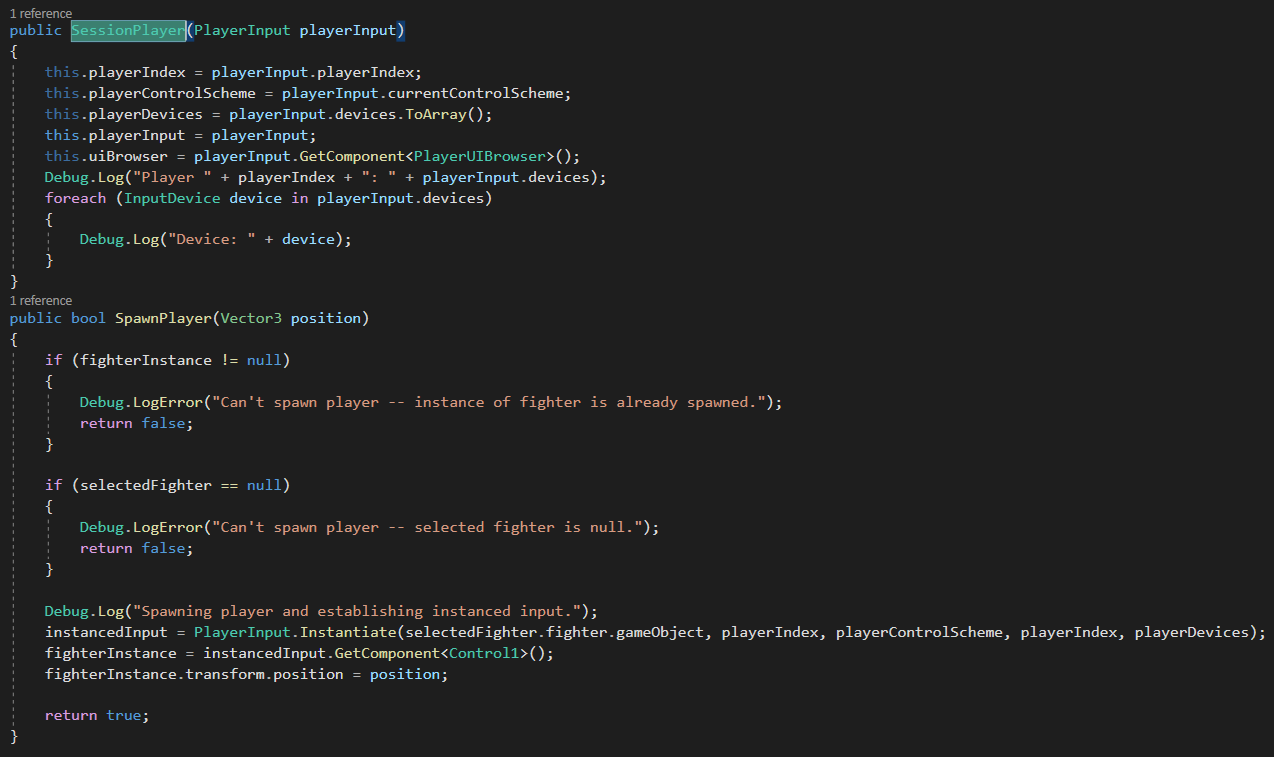Click "1 reference" above the SessionPlayer constructor

(40, 13)
